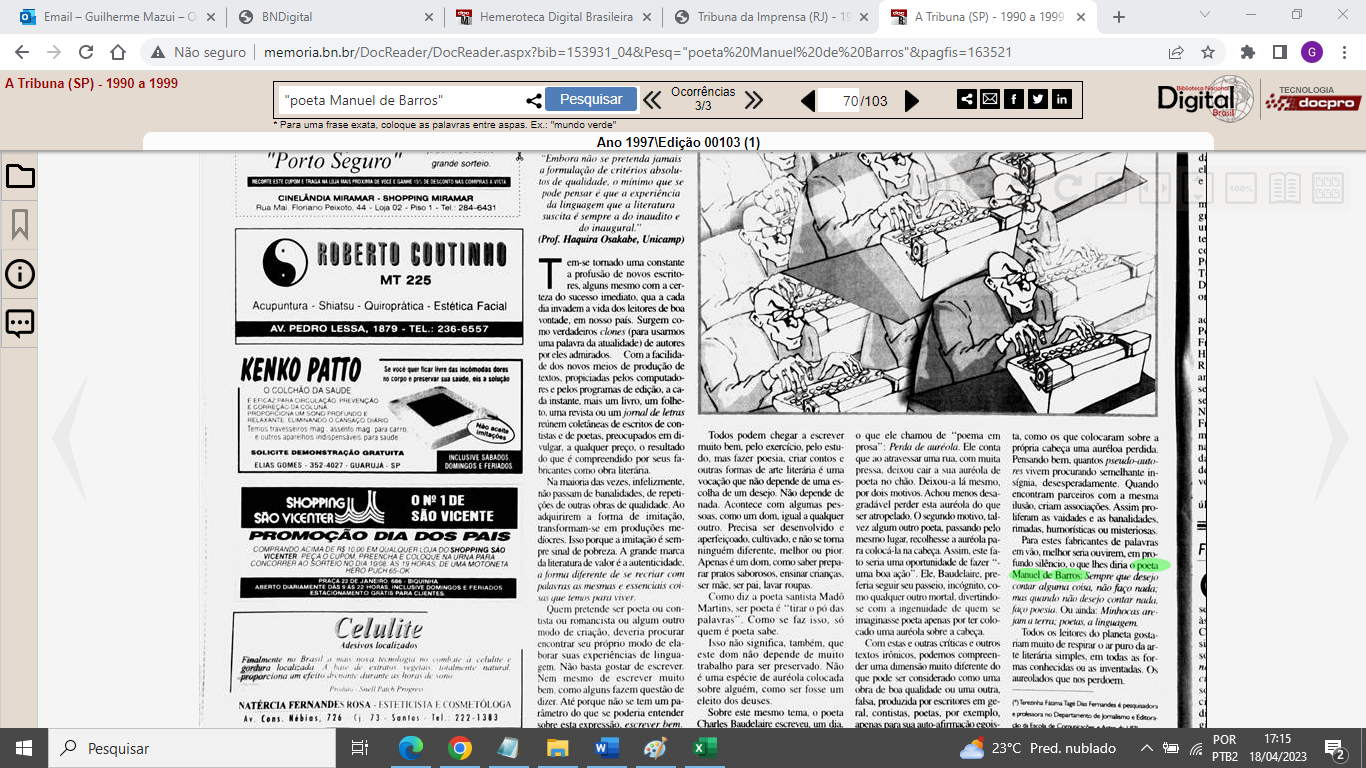Open Excel from the taskbar
This screenshot has width=1366, height=768.
click(703, 748)
